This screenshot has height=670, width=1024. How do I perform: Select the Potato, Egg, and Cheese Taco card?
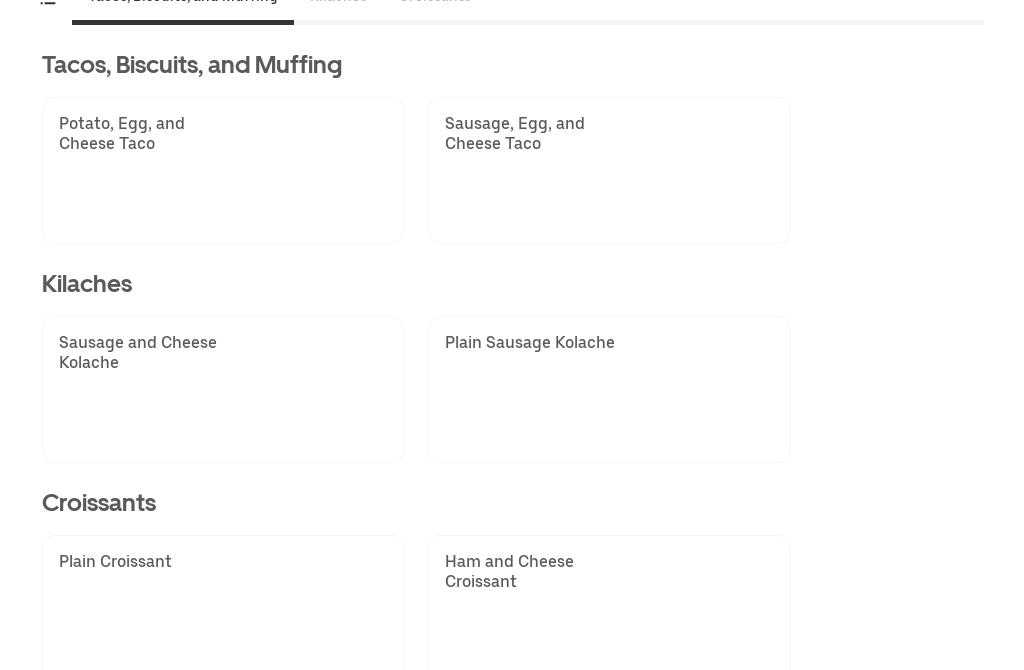[222, 170]
